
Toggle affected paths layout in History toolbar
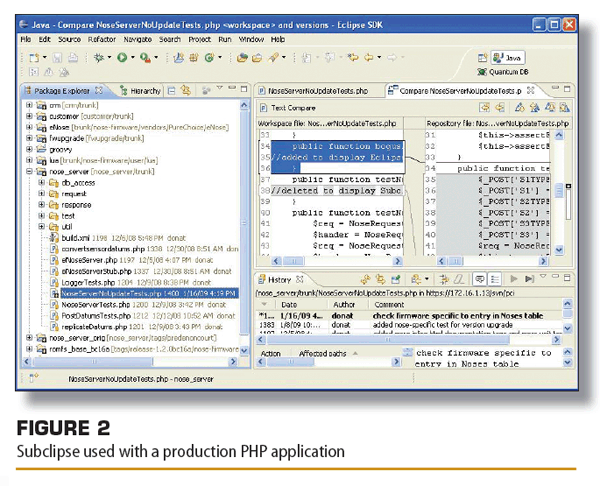tap(495, 279)
